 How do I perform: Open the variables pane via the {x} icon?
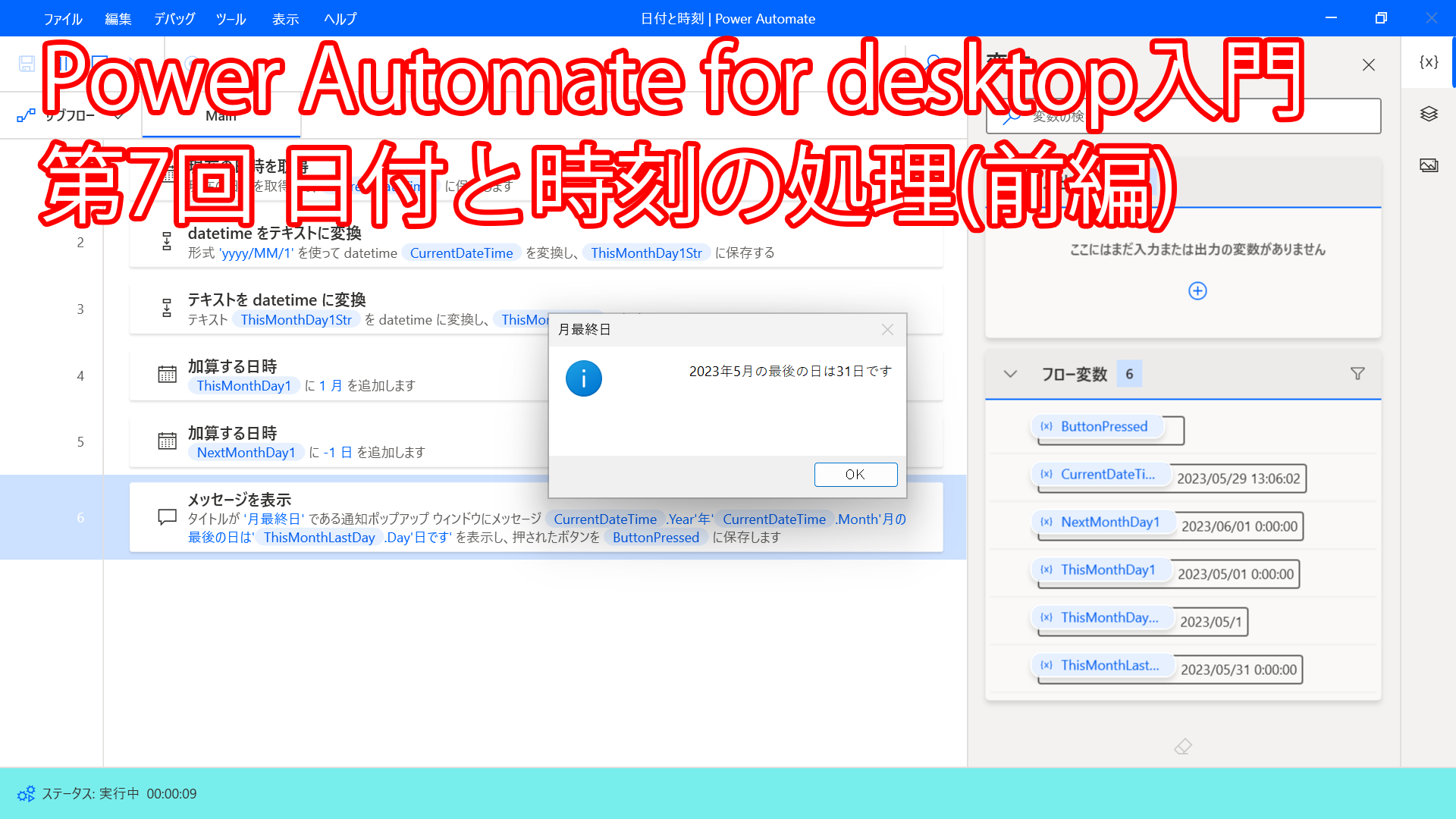(x=1429, y=62)
